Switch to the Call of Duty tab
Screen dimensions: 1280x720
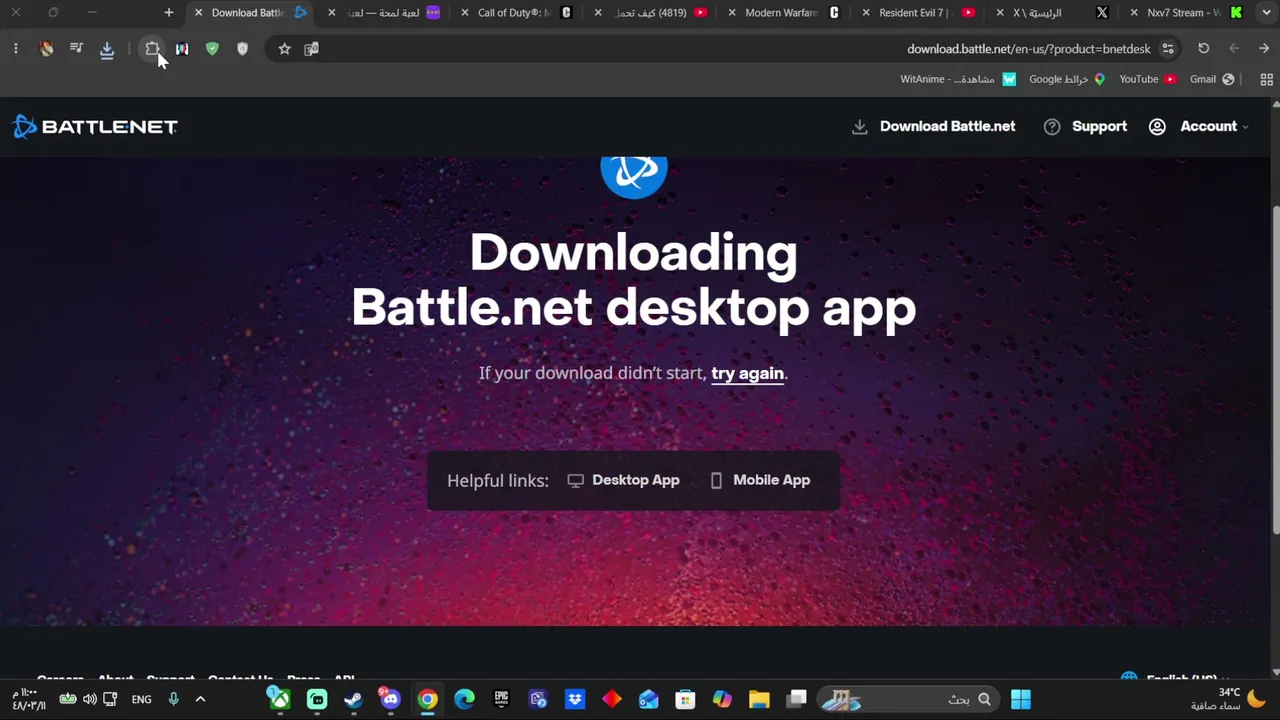[x=518, y=13]
